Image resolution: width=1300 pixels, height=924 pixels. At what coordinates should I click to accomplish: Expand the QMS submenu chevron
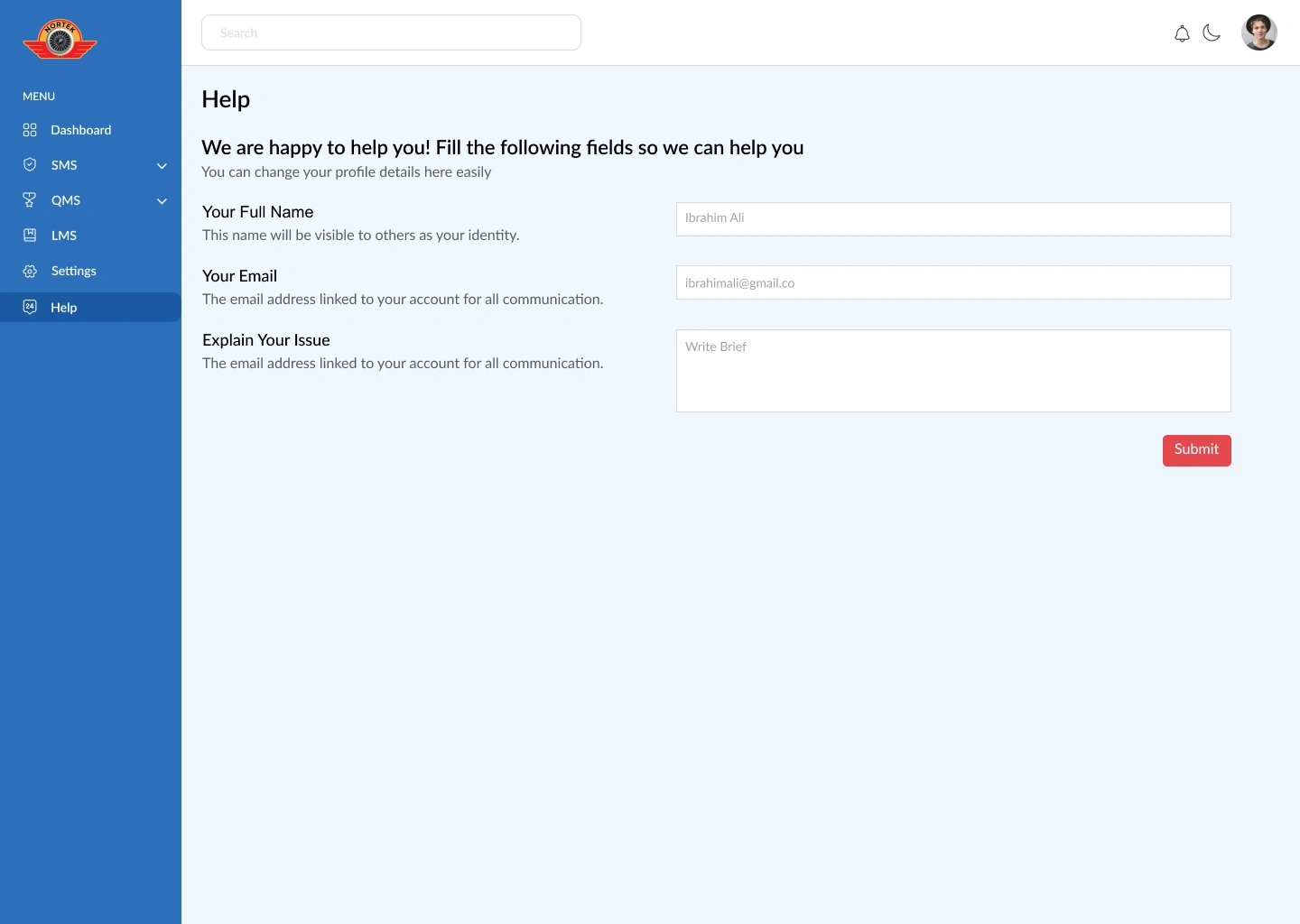click(162, 201)
